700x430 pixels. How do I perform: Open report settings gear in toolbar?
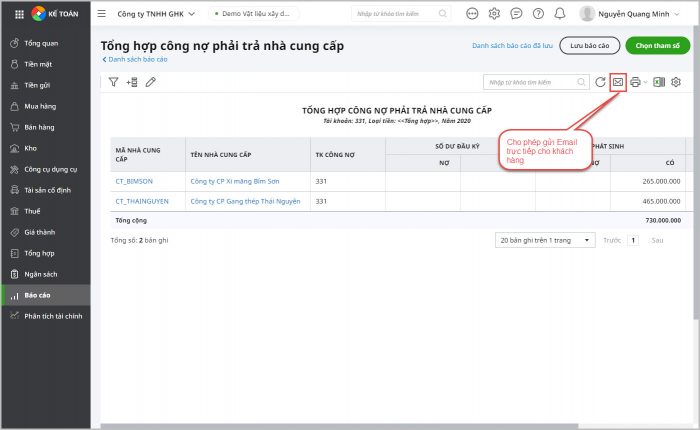coord(676,82)
